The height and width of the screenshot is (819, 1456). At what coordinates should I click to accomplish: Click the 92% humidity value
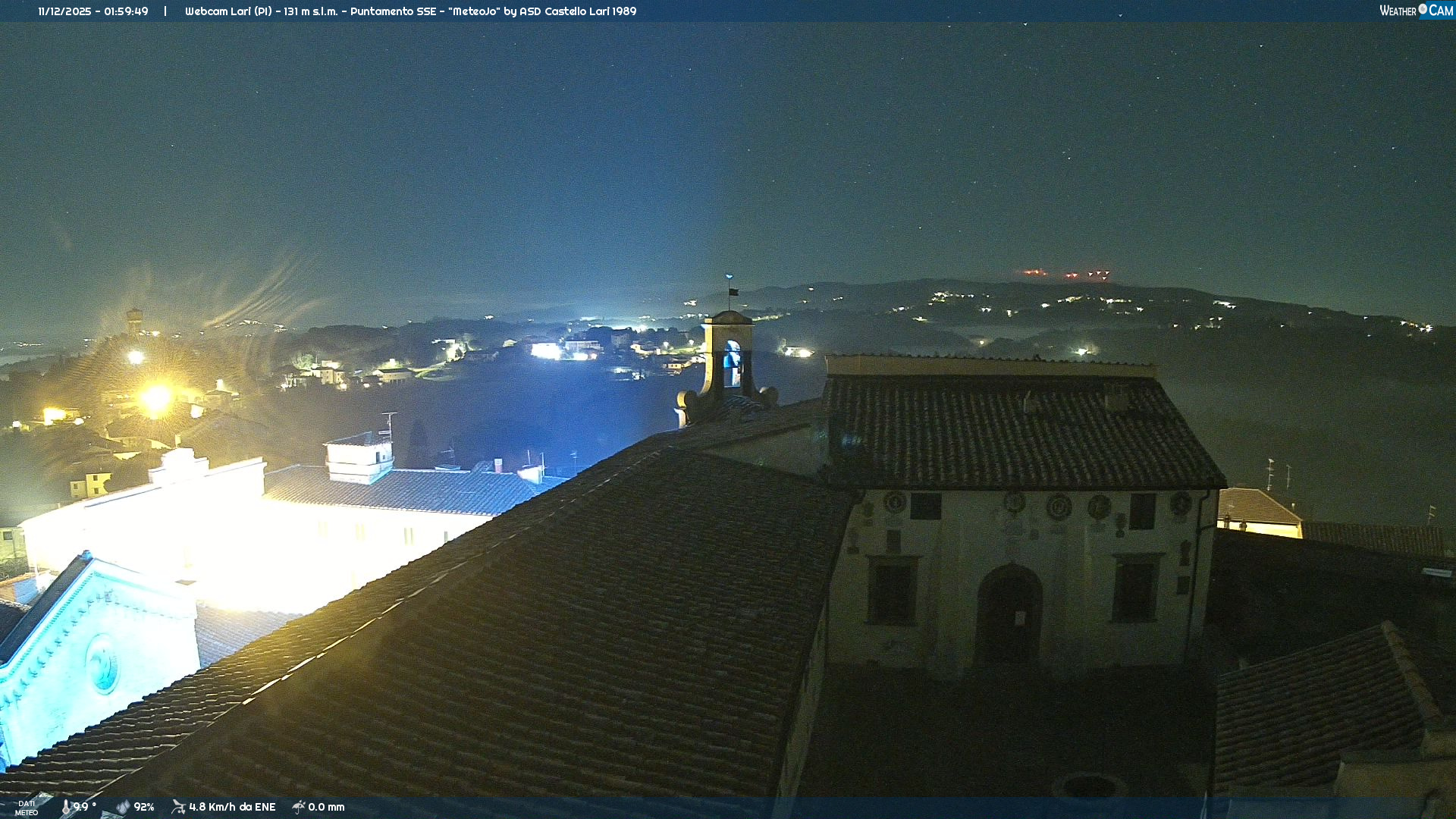pyautogui.click(x=144, y=807)
